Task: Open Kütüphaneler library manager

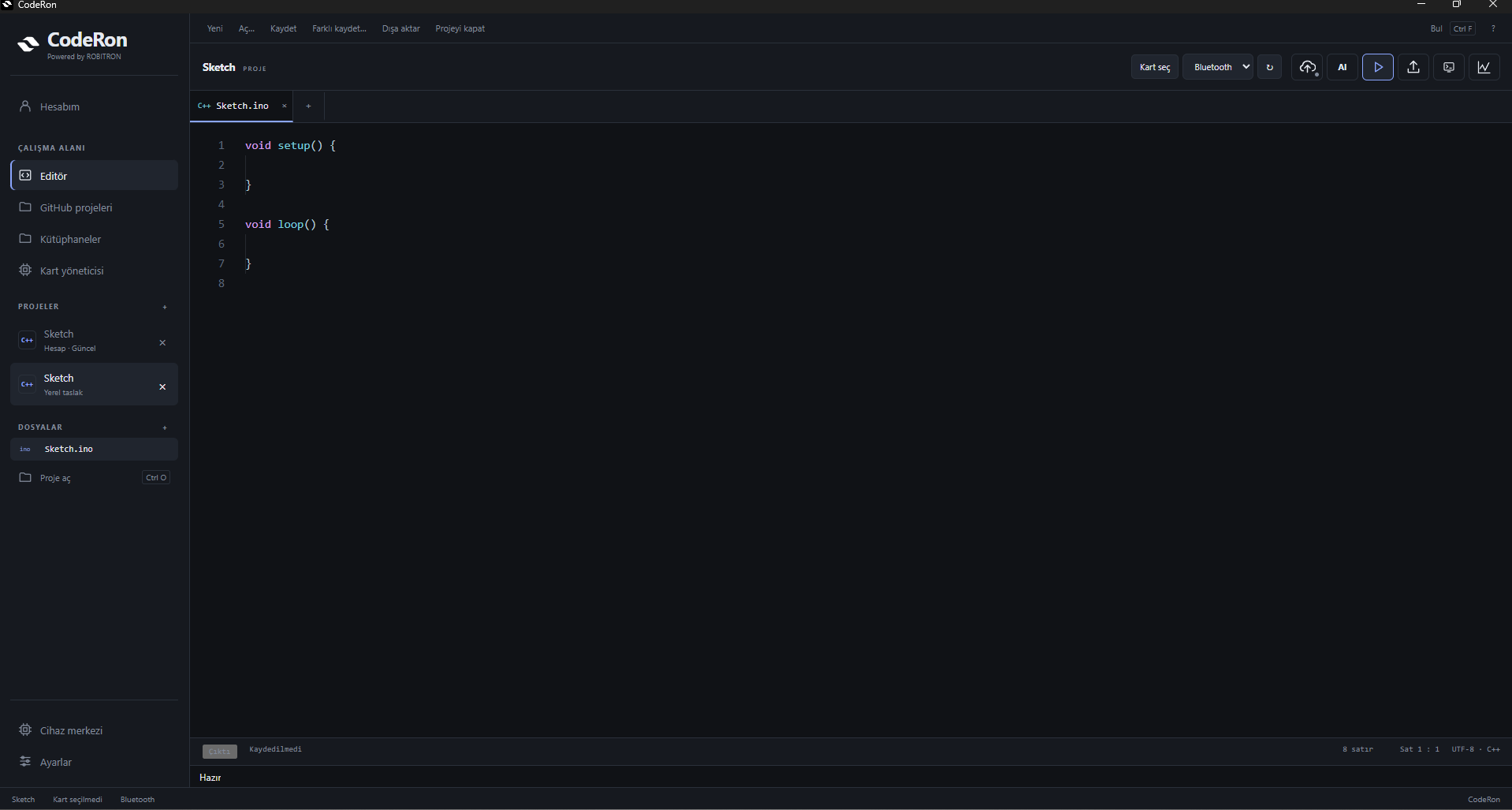Action: point(94,239)
